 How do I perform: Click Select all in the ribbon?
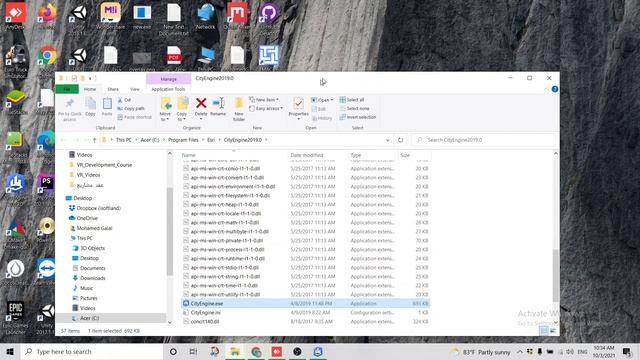click(x=352, y=100)
